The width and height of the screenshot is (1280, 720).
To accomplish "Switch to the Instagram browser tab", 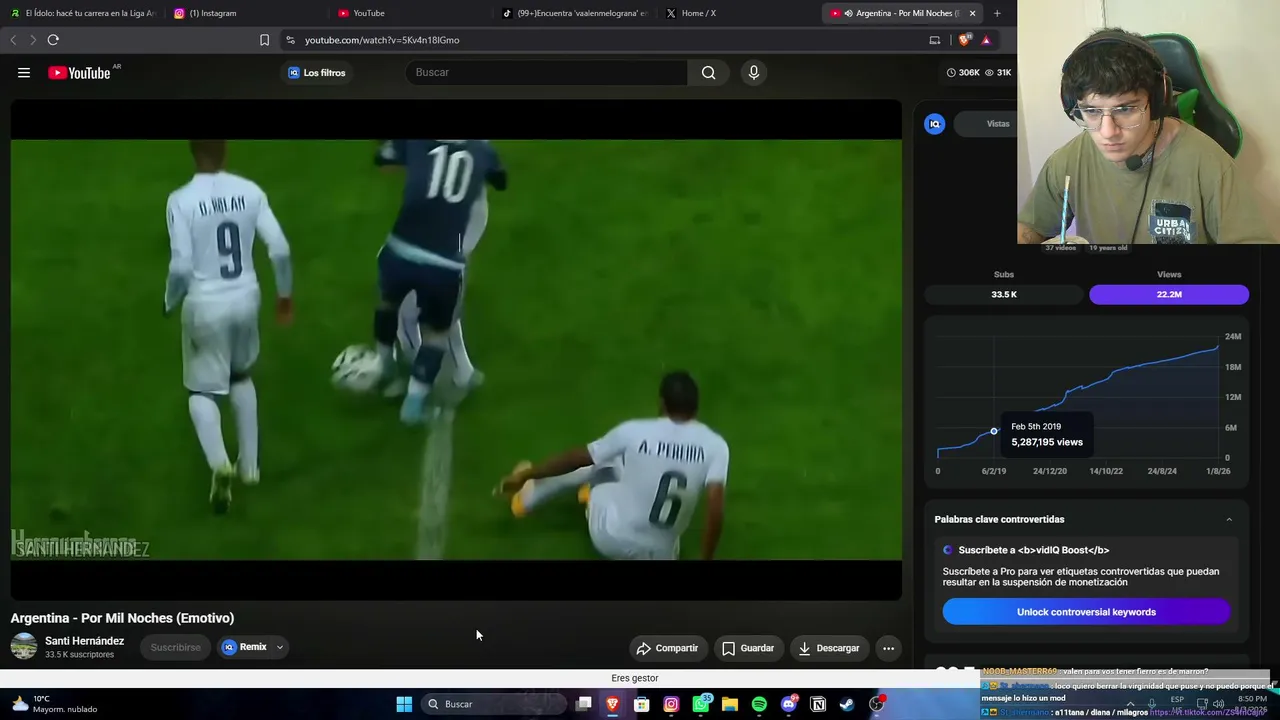I will [248, 13].
